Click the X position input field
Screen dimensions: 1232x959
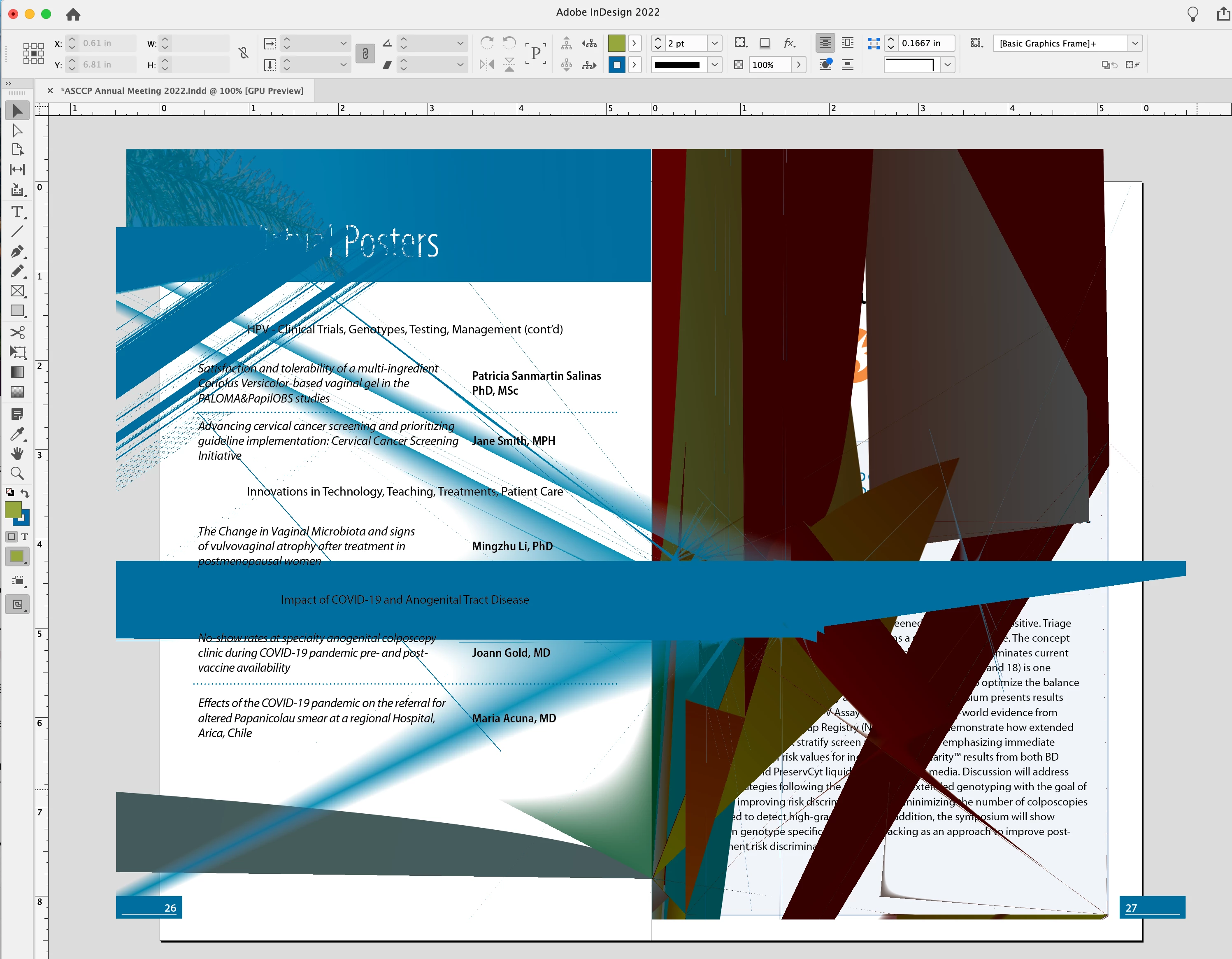(x=107, y=44)
